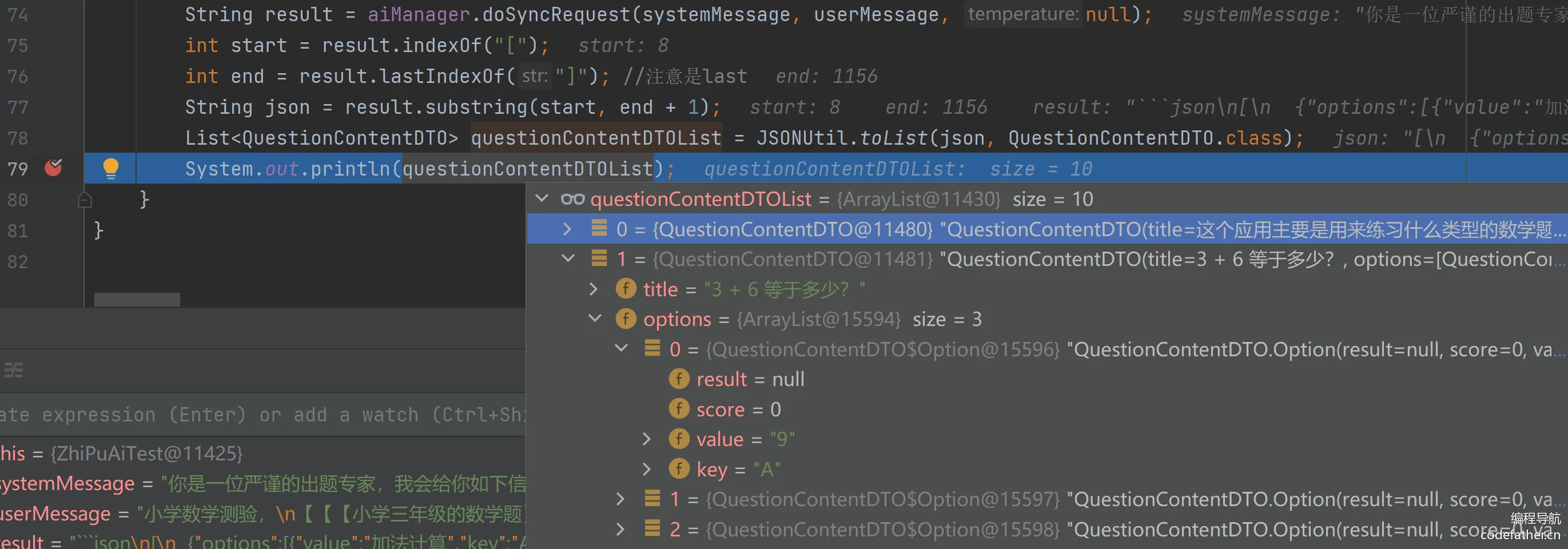This screenshot has height=549, width=1568.
Task: Click line number 76 in the gutter
Action: (x=18, y=77)
